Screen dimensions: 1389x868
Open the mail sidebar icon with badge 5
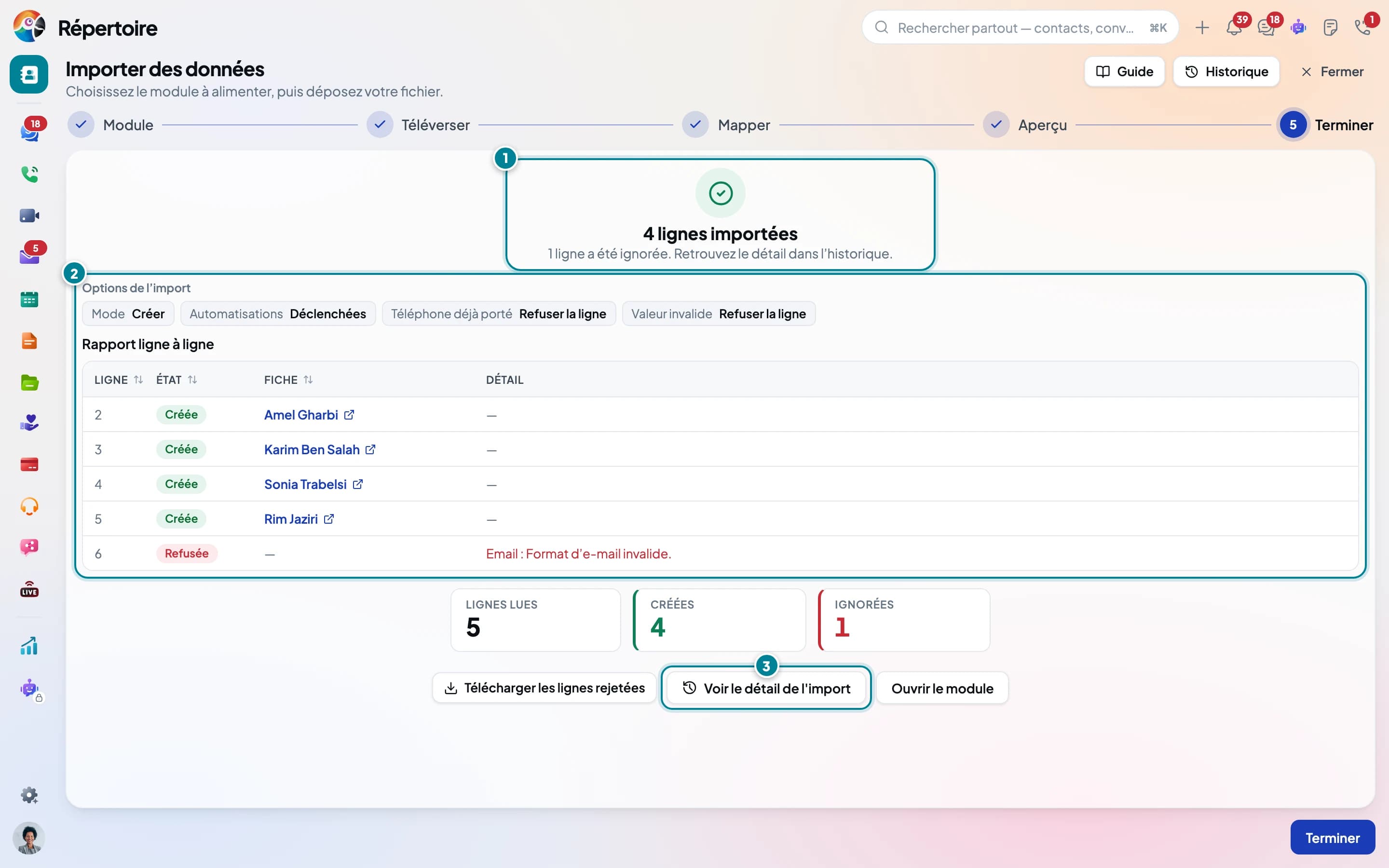(29, 256)
